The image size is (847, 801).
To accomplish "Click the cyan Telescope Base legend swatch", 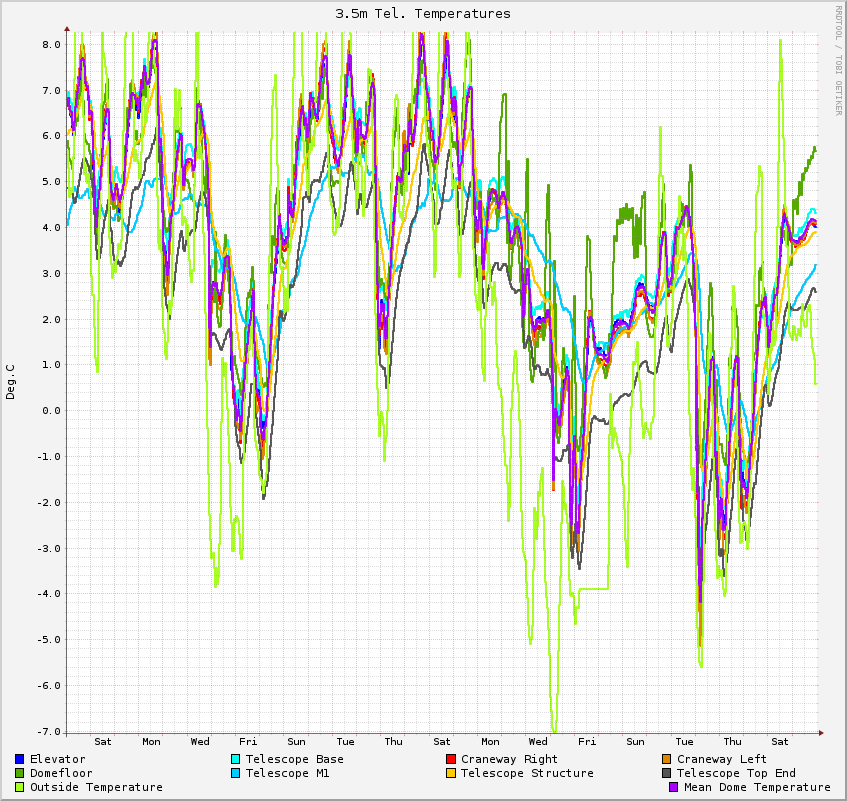I will tap(236, 759).
